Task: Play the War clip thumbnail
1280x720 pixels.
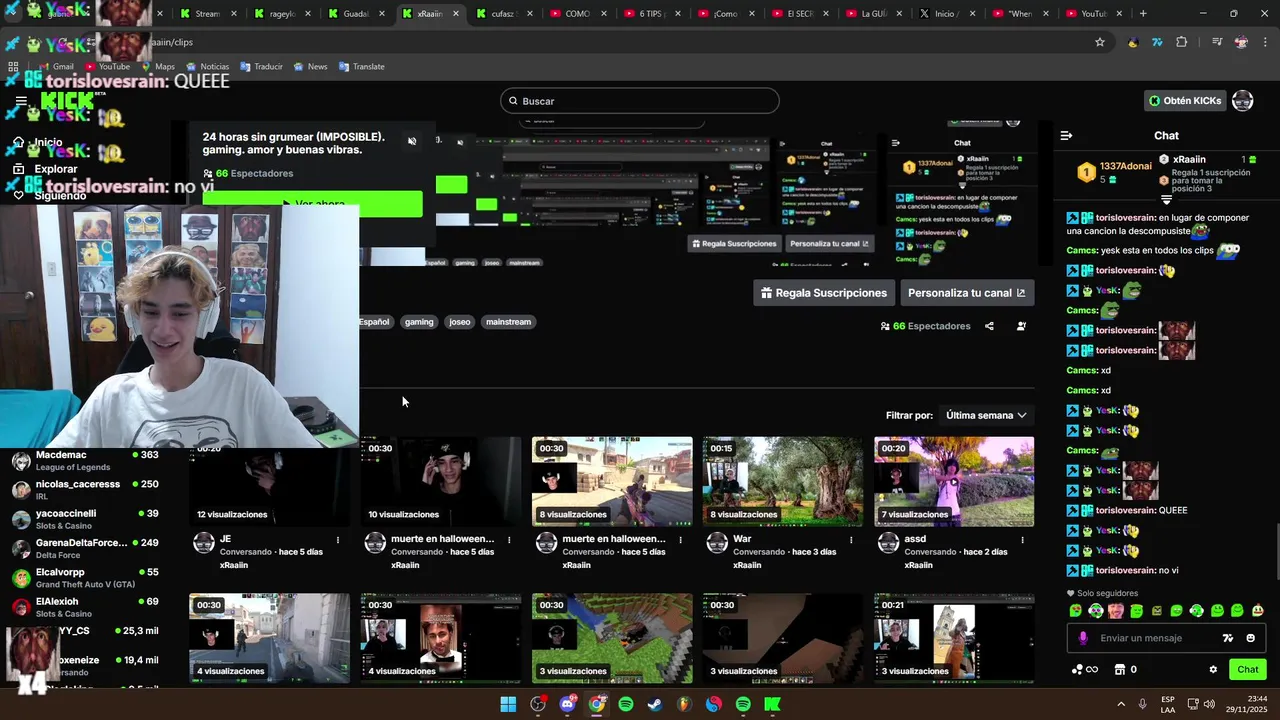Action: [x=783, y=481]
